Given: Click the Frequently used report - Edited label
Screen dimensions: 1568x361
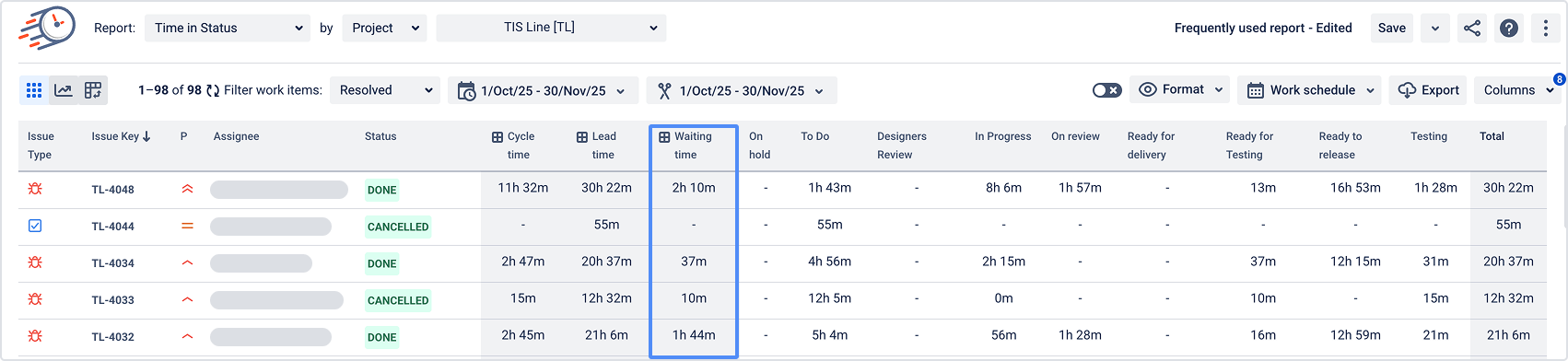Looking at the screenshot, I should pos(1263,28).
